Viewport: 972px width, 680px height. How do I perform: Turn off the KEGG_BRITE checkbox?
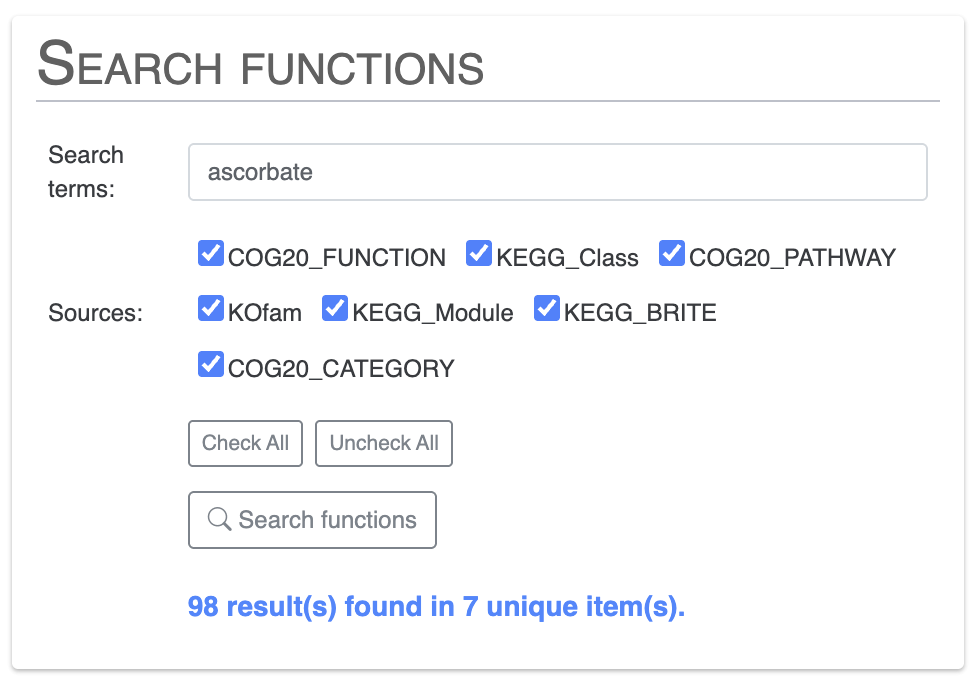547,309
